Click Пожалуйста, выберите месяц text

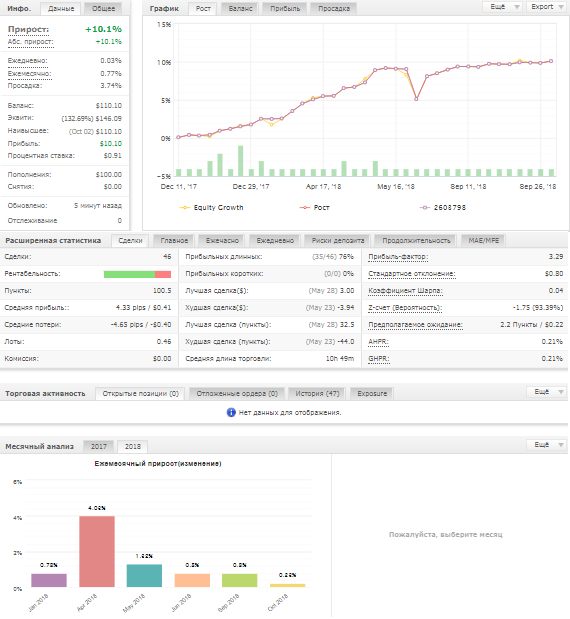point(446,535)
